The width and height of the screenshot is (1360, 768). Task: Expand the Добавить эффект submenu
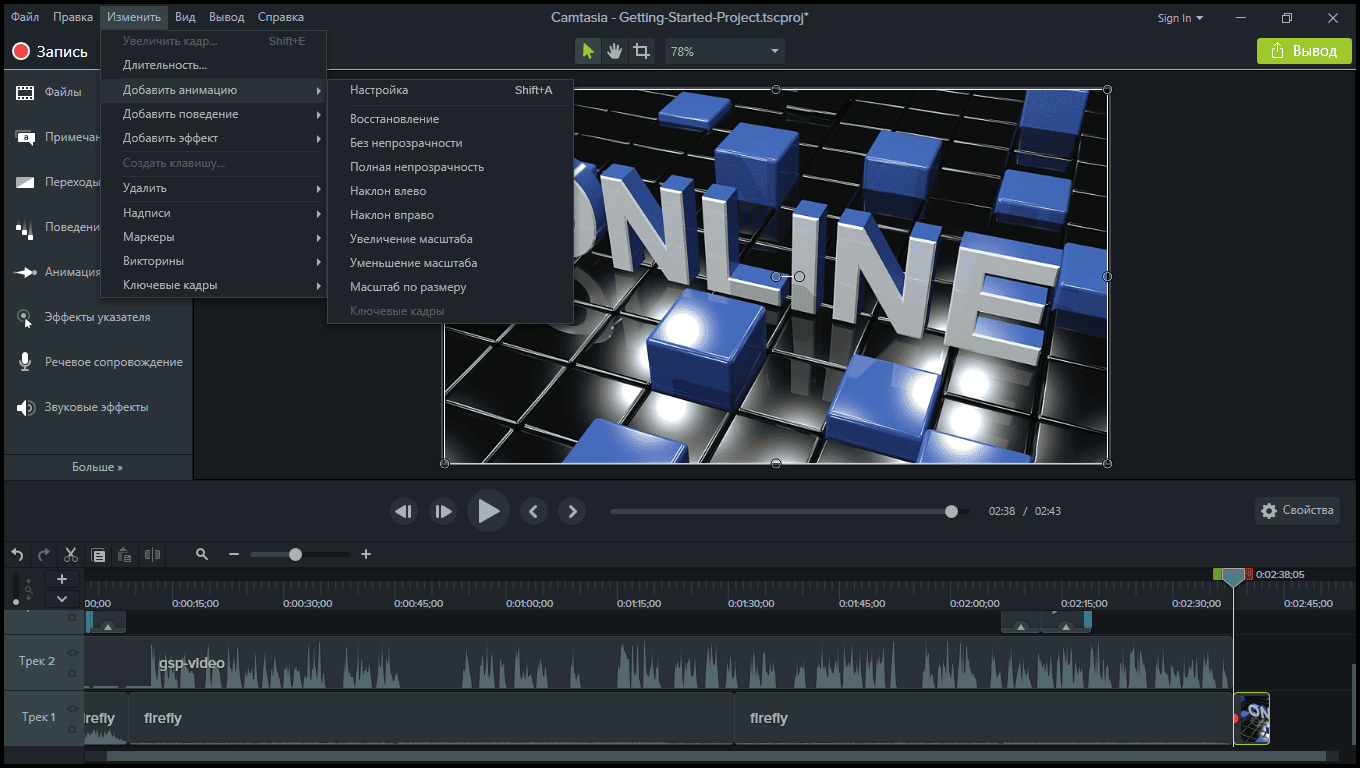[213, 138]
